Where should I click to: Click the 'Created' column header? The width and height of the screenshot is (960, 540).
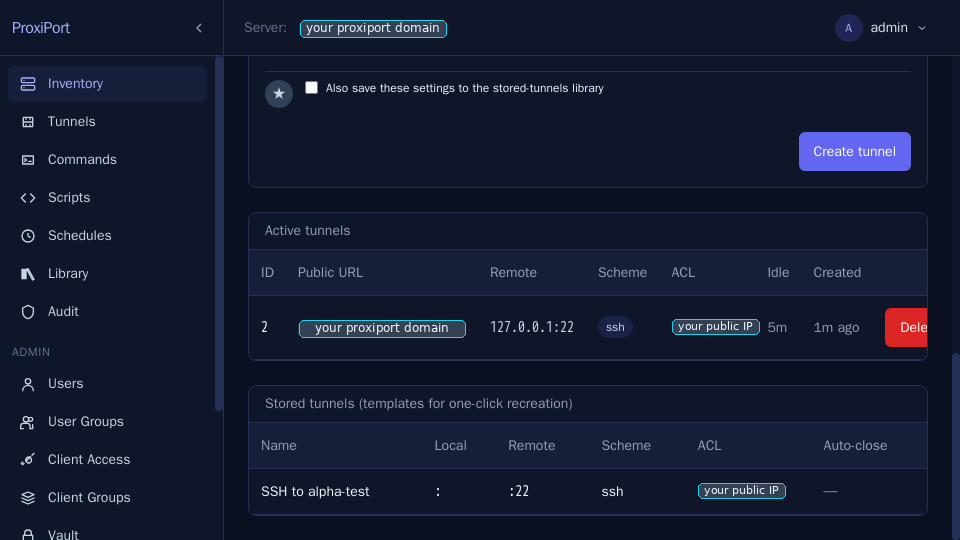tap(837, 272)
